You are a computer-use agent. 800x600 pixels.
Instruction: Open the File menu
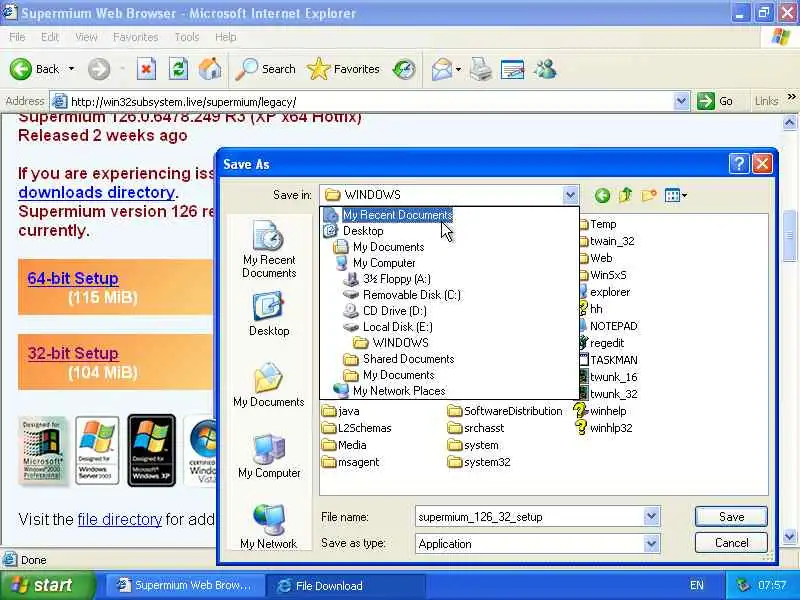[x=17, y=37]
